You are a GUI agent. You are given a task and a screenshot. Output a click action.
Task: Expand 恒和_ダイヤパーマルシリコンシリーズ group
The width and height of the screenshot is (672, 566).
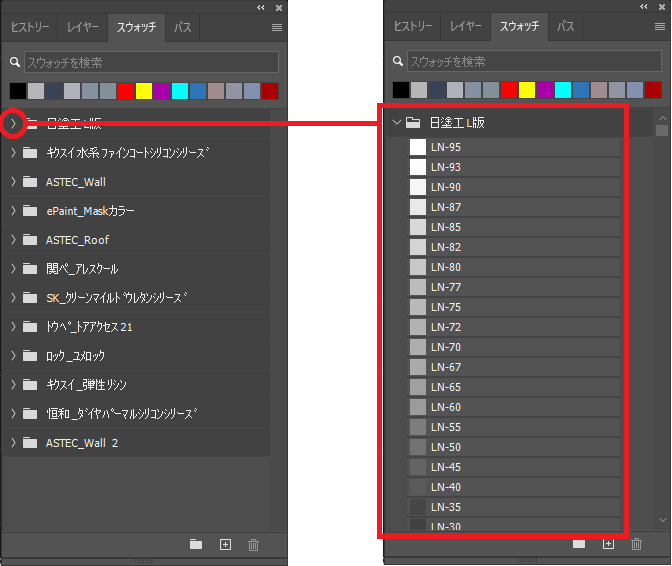pos(13,413)
